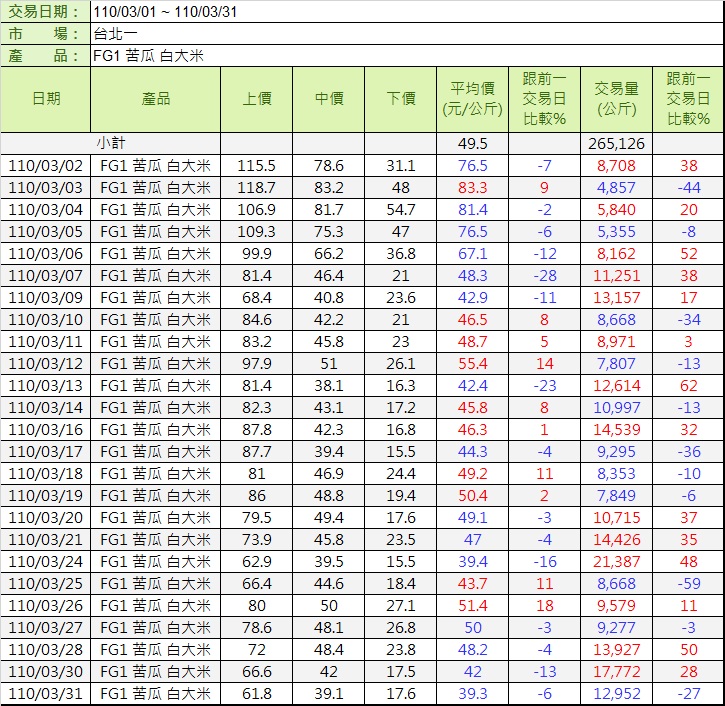
Task: Select the average price 83.3
Action: pos(472,188)
